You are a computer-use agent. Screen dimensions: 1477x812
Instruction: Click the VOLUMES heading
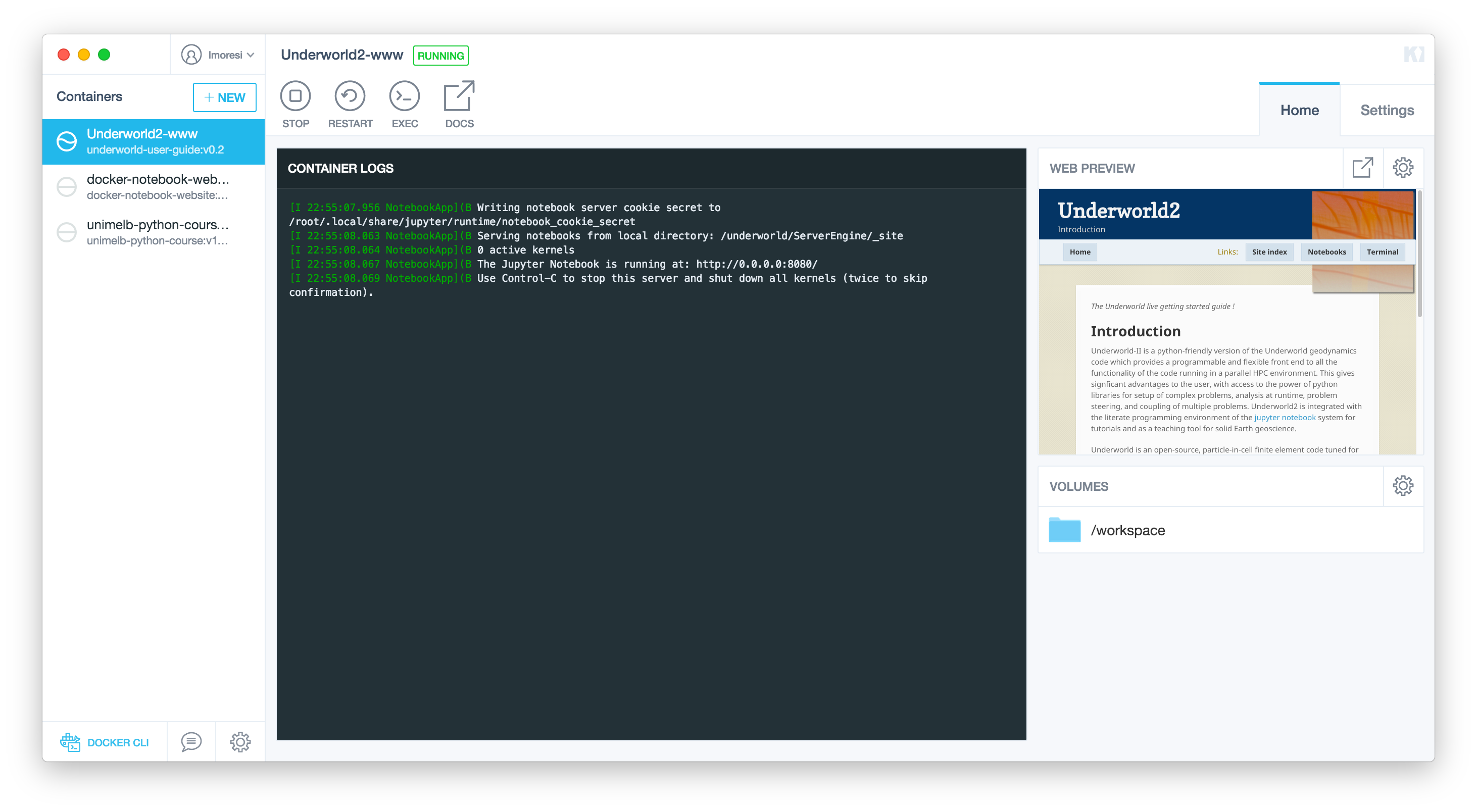(1078, 486)
